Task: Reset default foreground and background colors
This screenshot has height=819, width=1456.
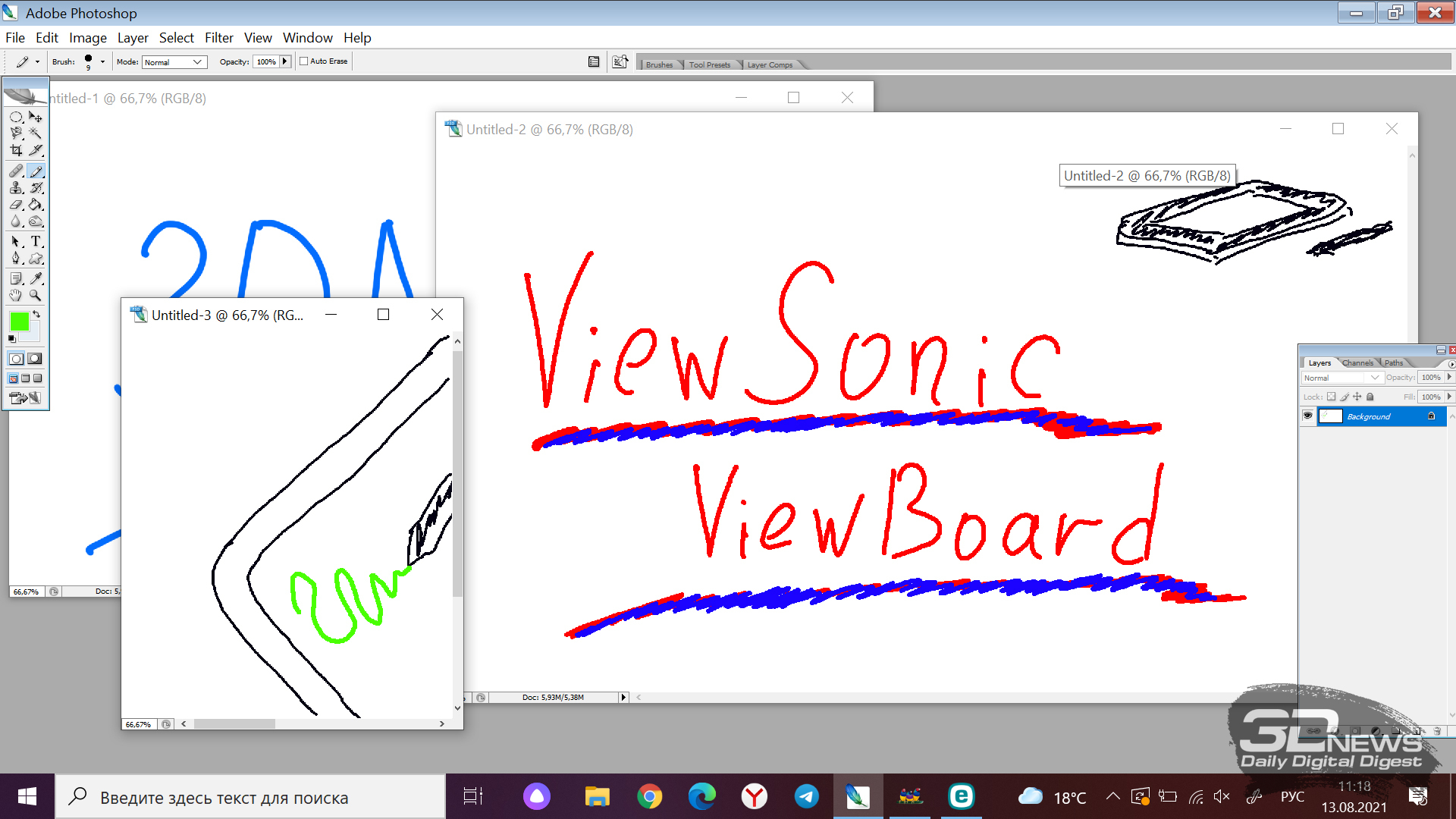Action: (12, 339)
